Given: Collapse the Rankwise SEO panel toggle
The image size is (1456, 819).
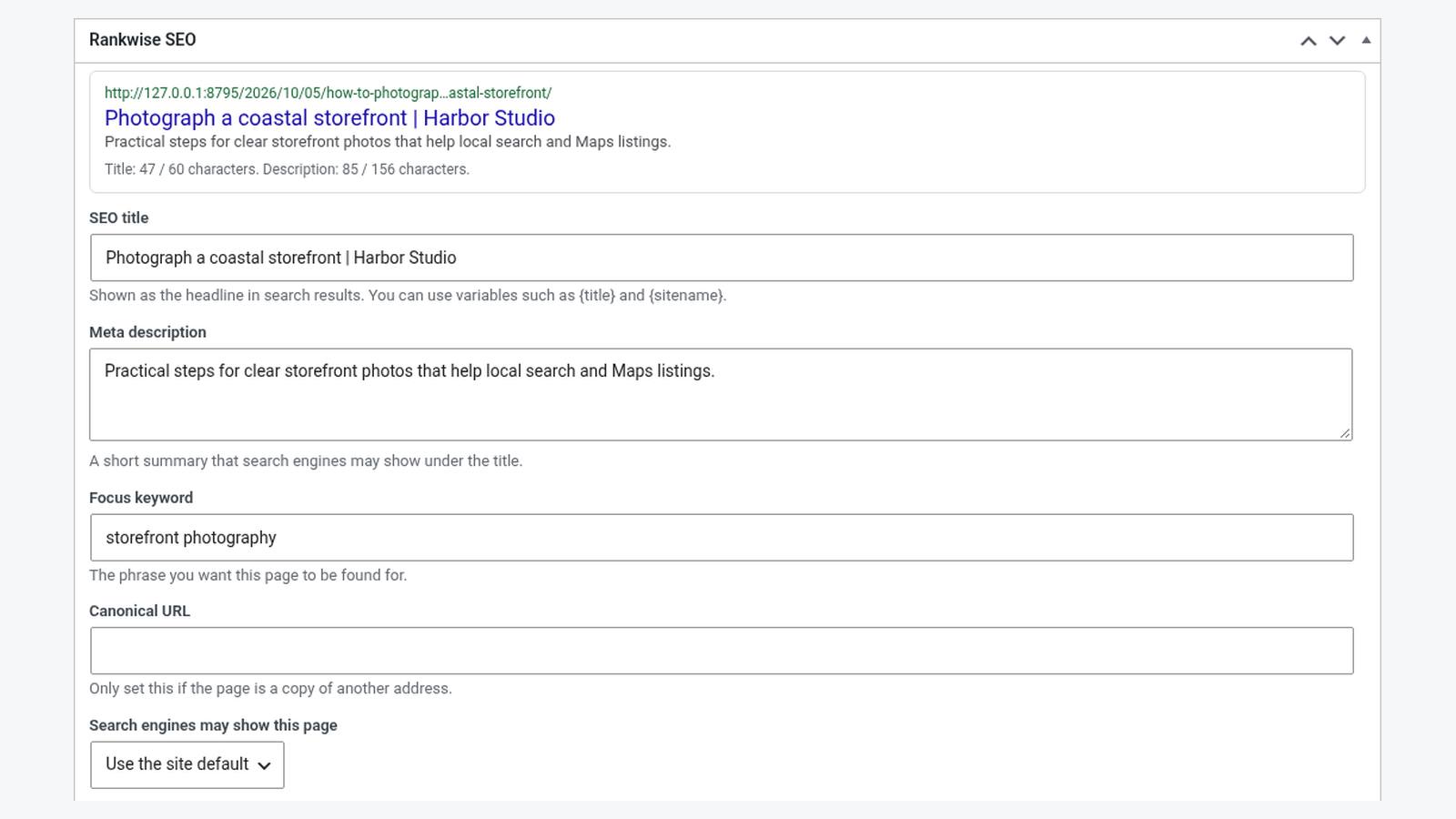Looking at the screenshot, I should click(x=1366, y=40).
